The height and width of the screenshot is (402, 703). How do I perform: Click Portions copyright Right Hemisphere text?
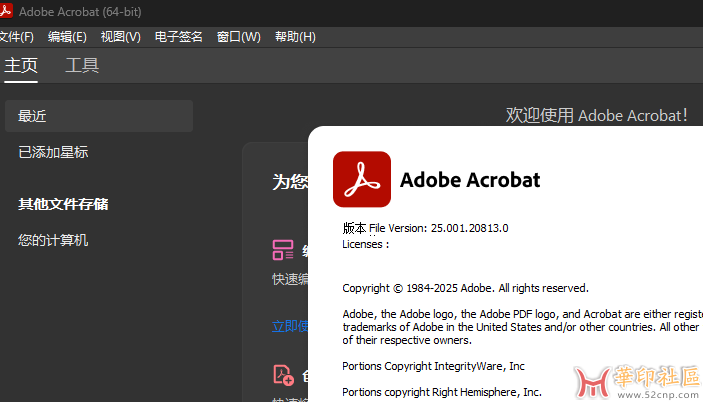[442, 392]
